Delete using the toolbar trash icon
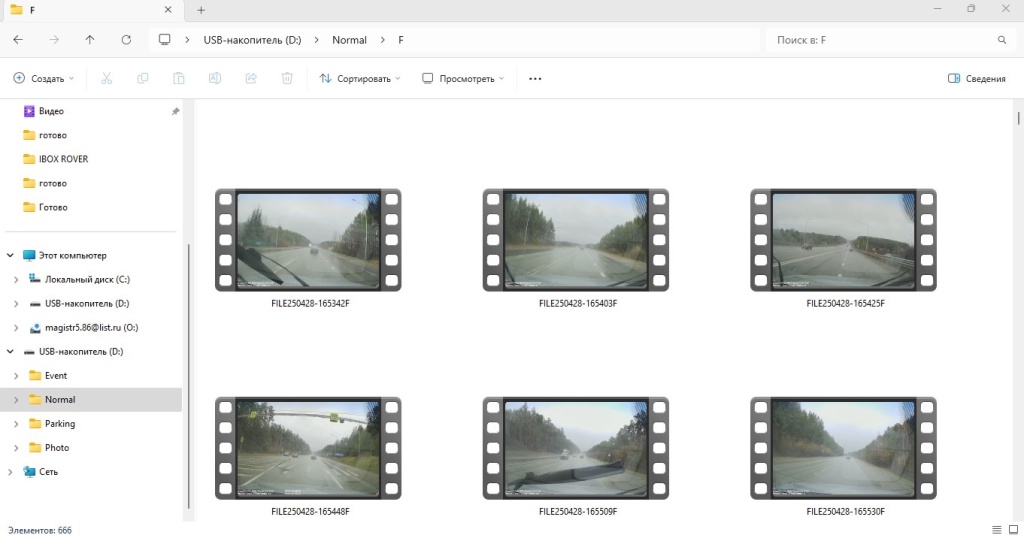The image size is (1024, 538). coord(287,78)
